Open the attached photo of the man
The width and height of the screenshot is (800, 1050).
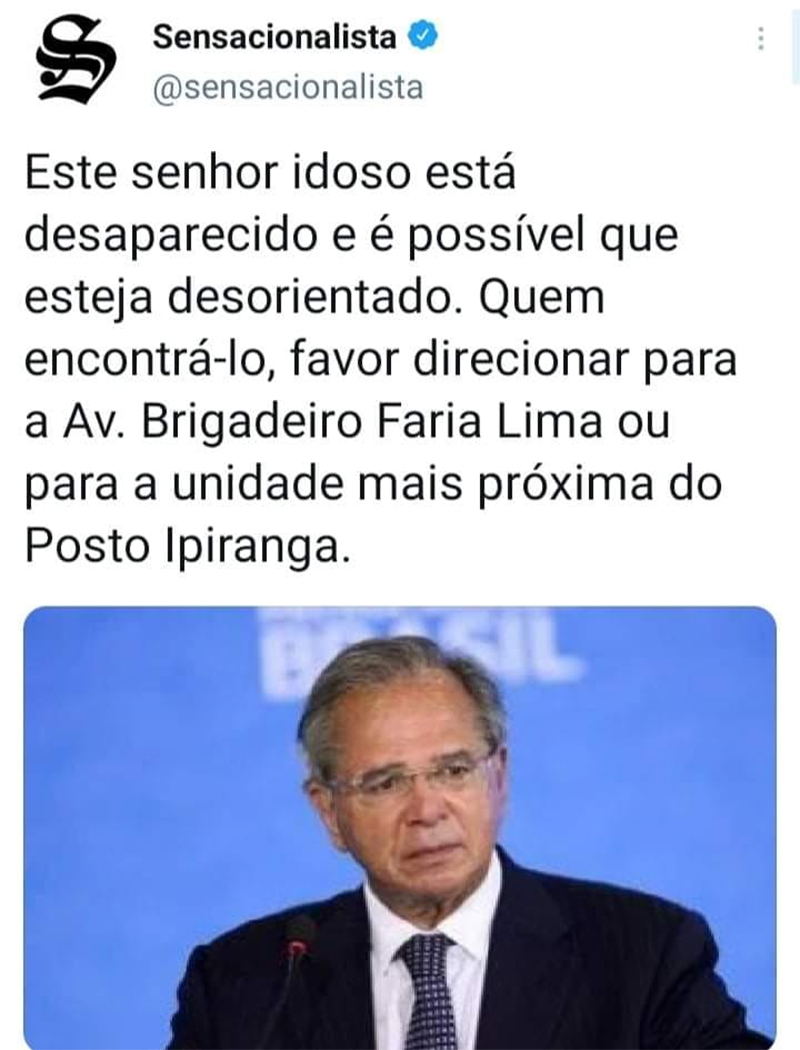click(400, 828)
